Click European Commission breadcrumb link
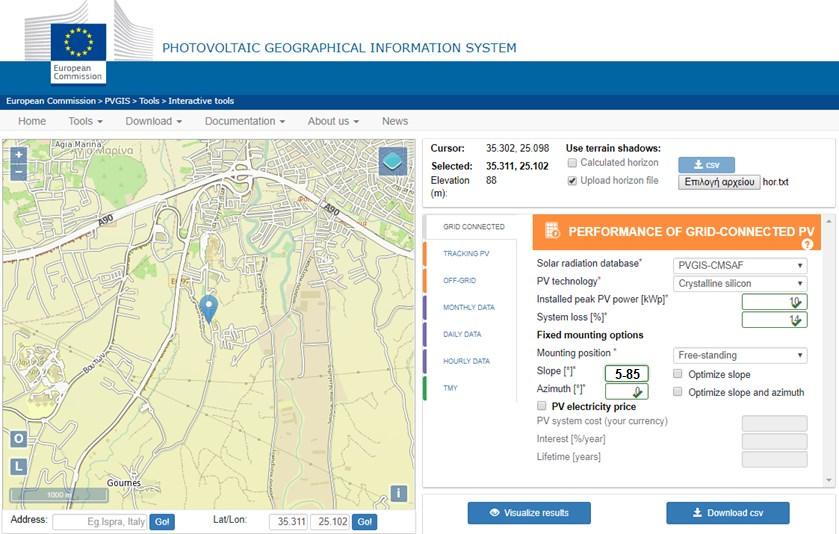Screen dimensions: 839x534 click(51, 101)
